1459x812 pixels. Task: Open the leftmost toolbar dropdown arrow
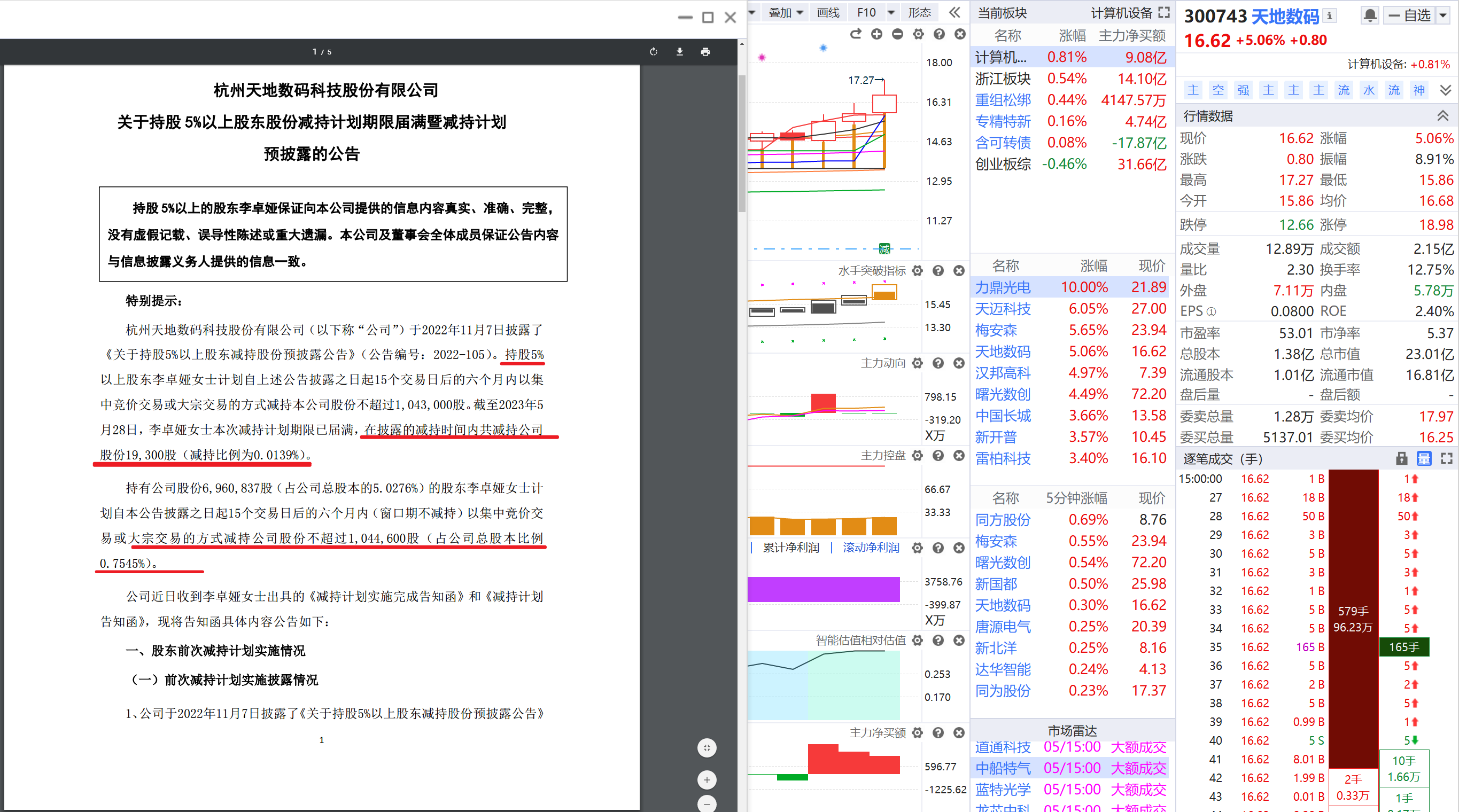point(752,12)
